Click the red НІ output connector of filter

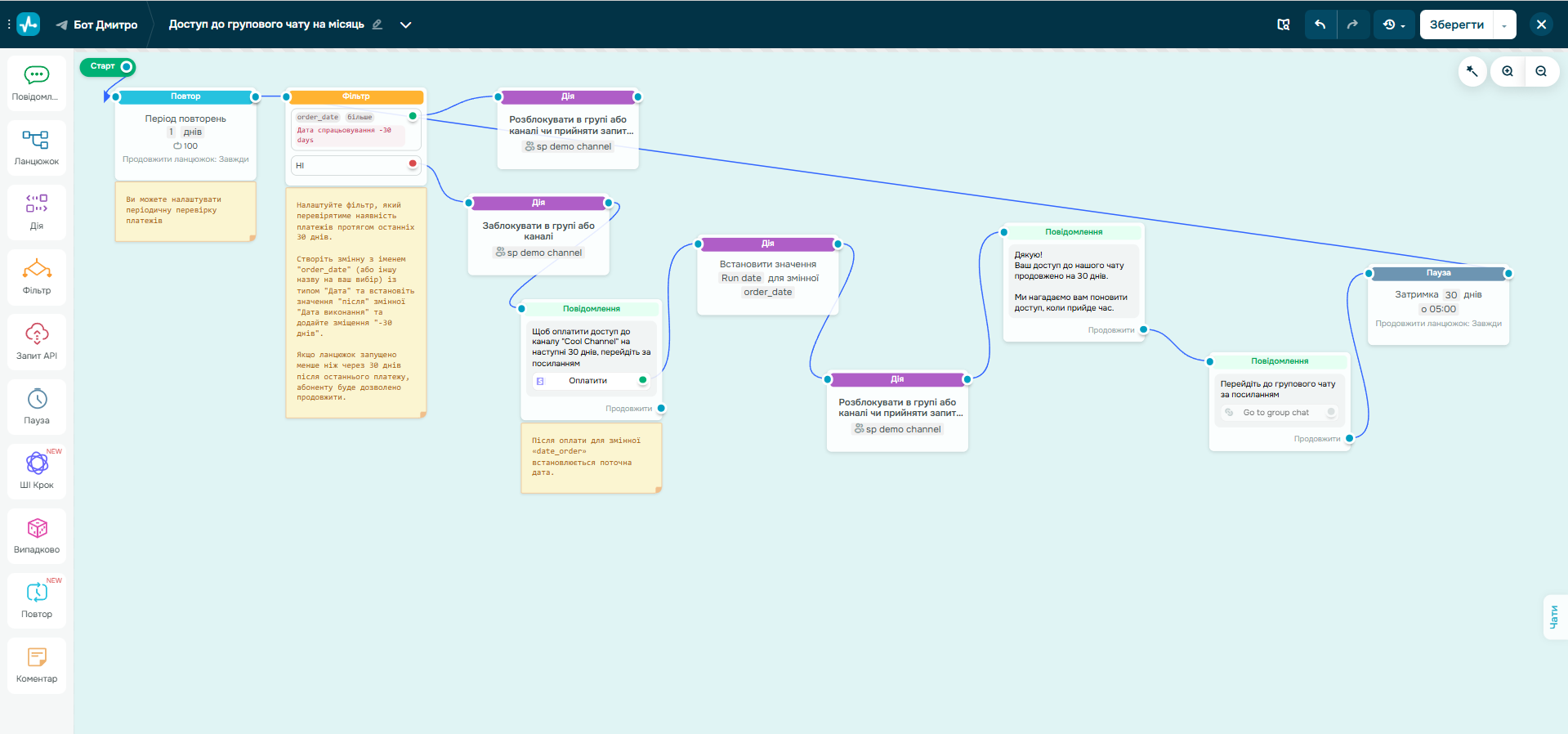413,164
